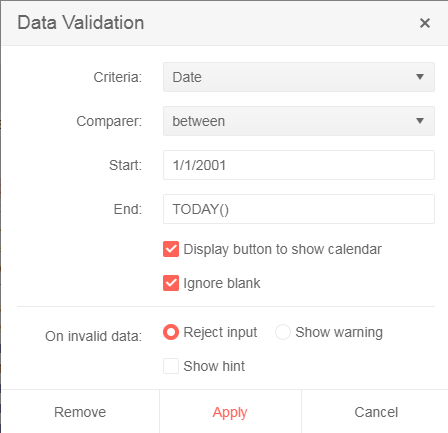Viewport: 448px width, 433px height.
Task: Click the Data Validation title bar text
Action: (x=81, y=23)
